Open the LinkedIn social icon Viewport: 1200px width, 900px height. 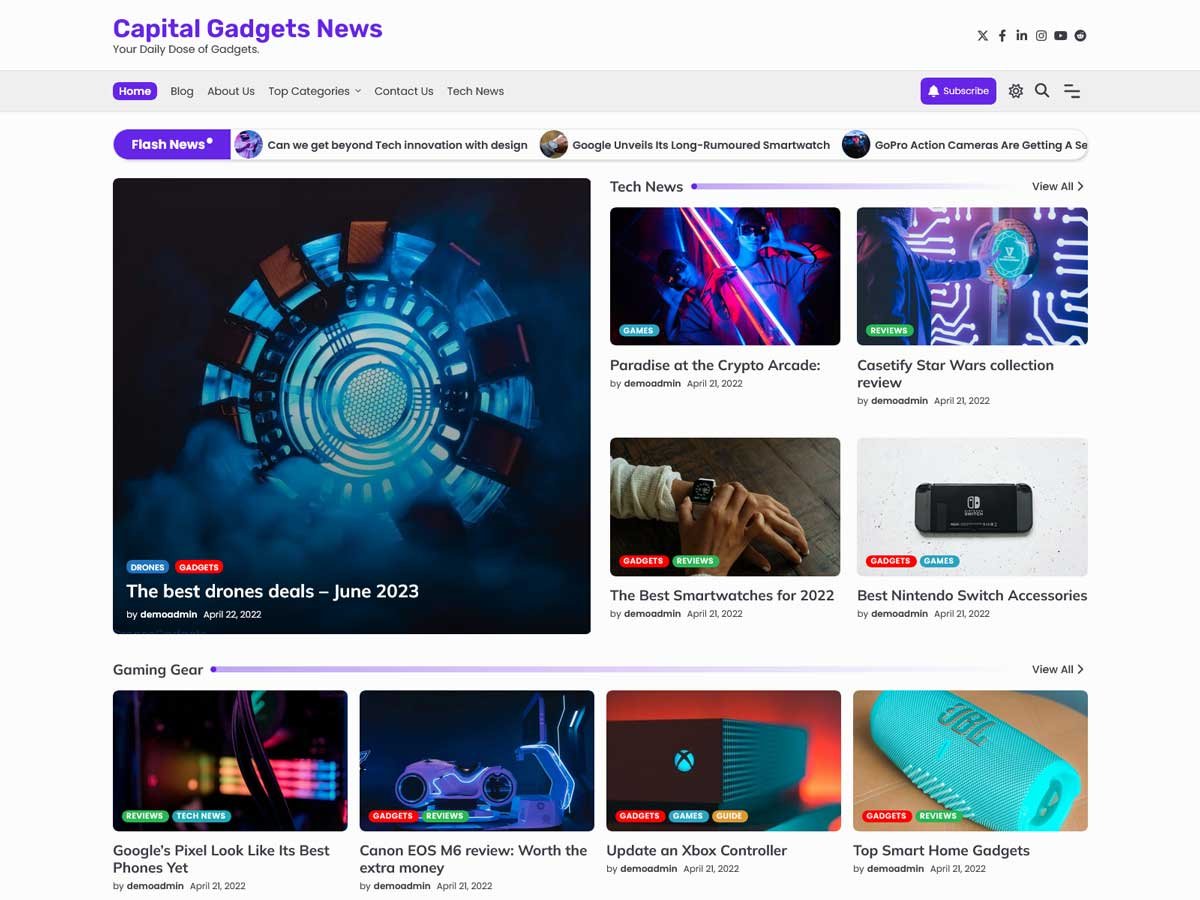pyautogui.click(x=1021, y=36)
